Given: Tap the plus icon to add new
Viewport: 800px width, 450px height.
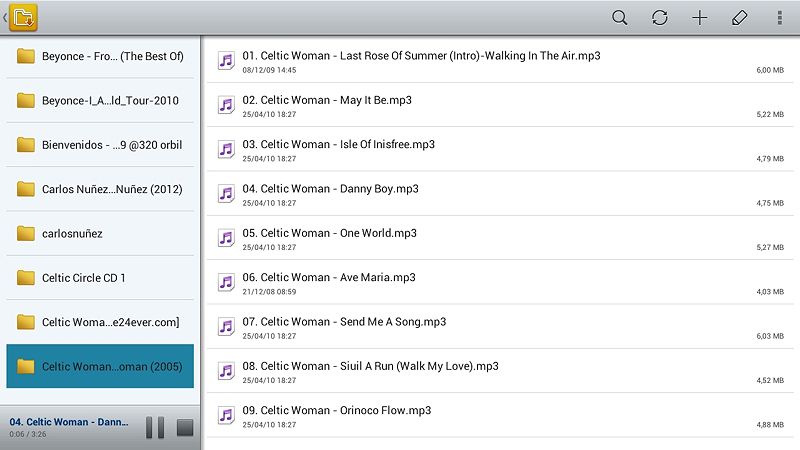Looking at the screenshot, I should tap(699, 18).
